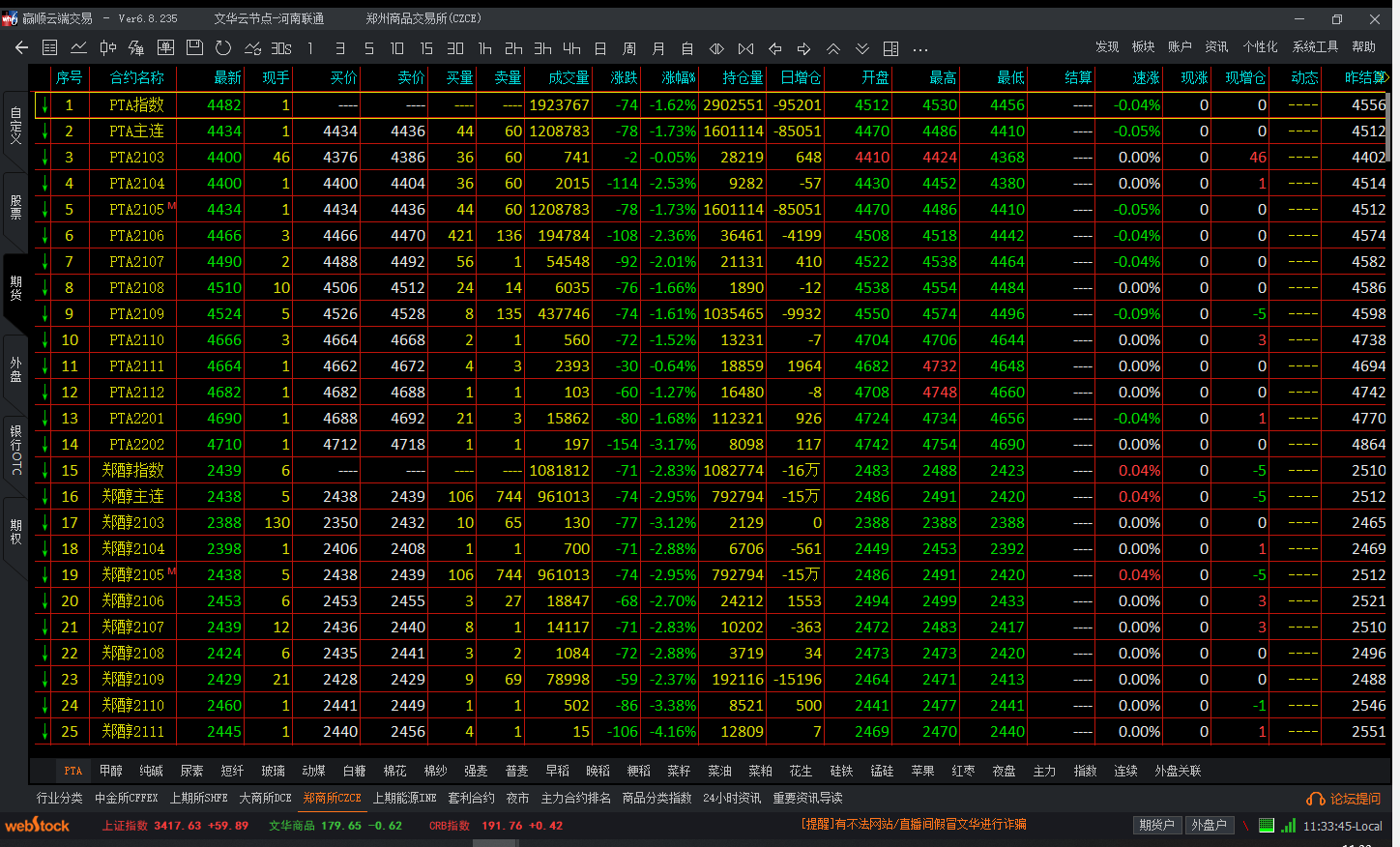The image size is (1400, 847).
Task: Select the 苹果 product tab
Action: pyautogui.click(x=922, y=771)
